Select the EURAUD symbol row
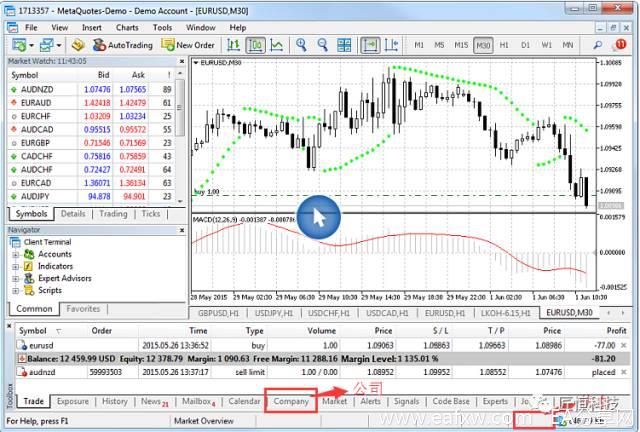Viewport: 640px width, 432px height. point(91,103)
